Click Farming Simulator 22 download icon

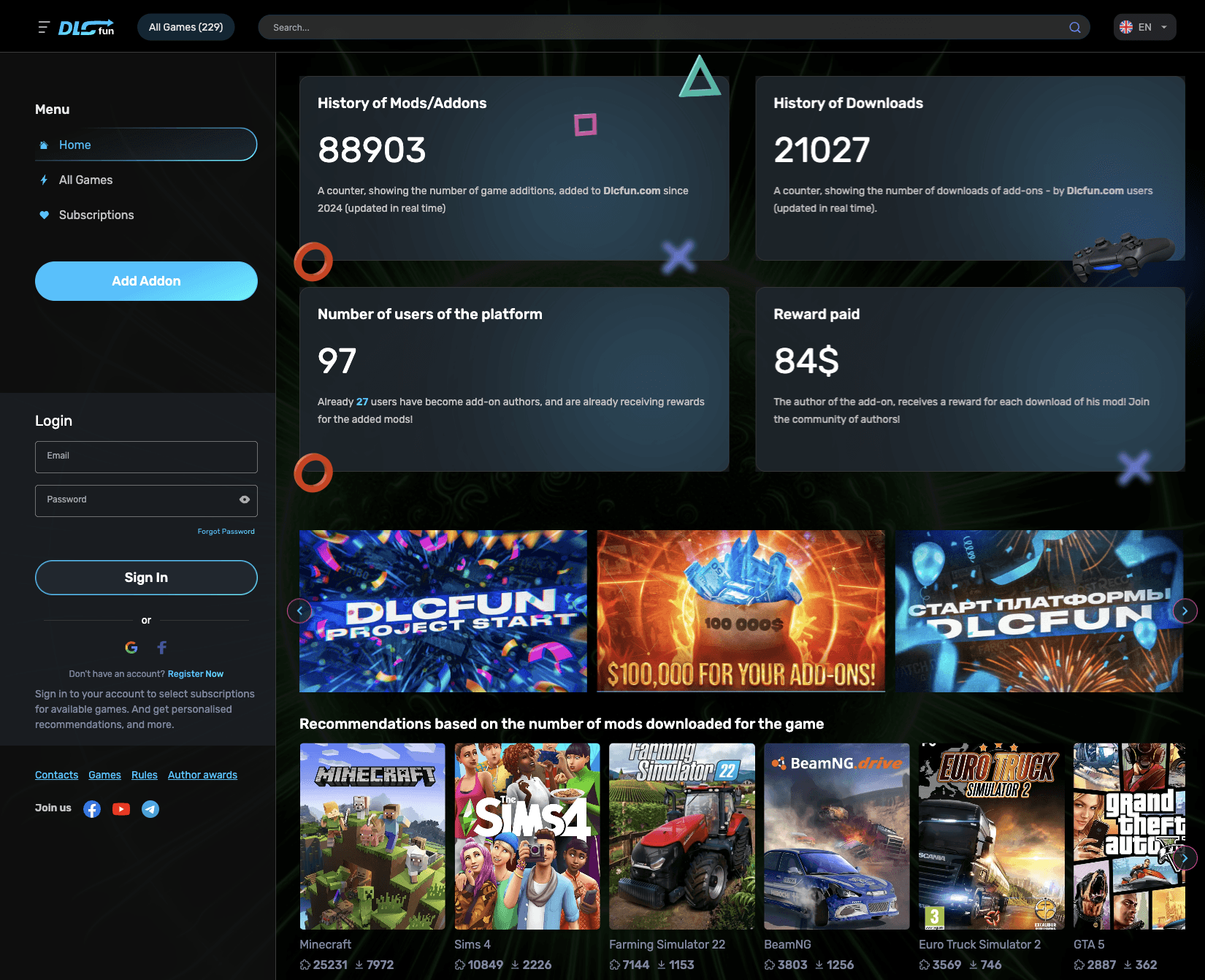pyautogui.click(x=662, y=965)
